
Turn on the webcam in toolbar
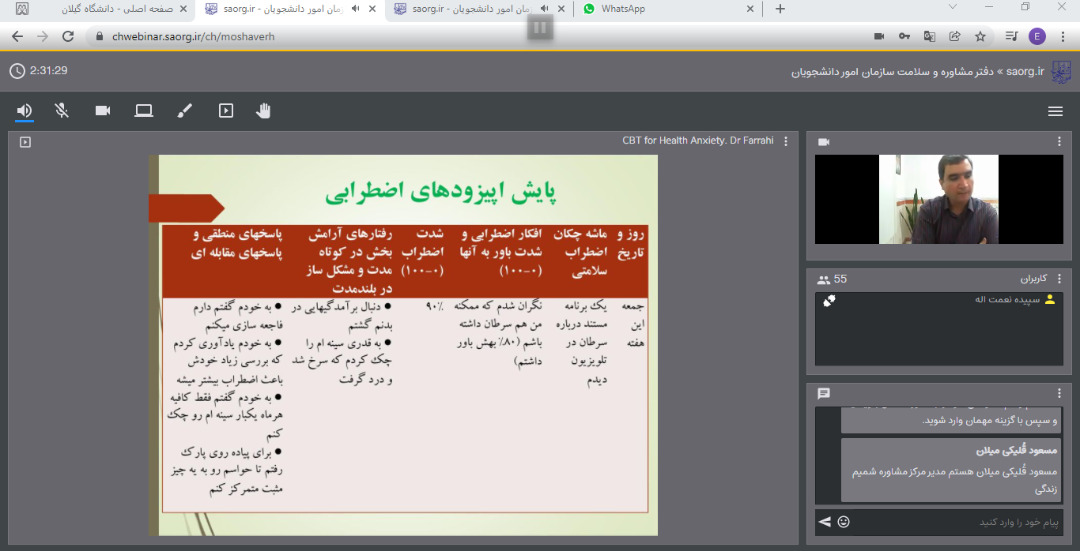[103, 111]
